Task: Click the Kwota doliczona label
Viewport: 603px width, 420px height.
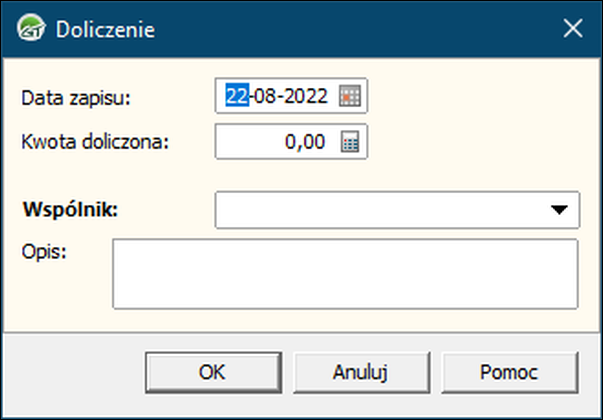Action: click(96, 140)
